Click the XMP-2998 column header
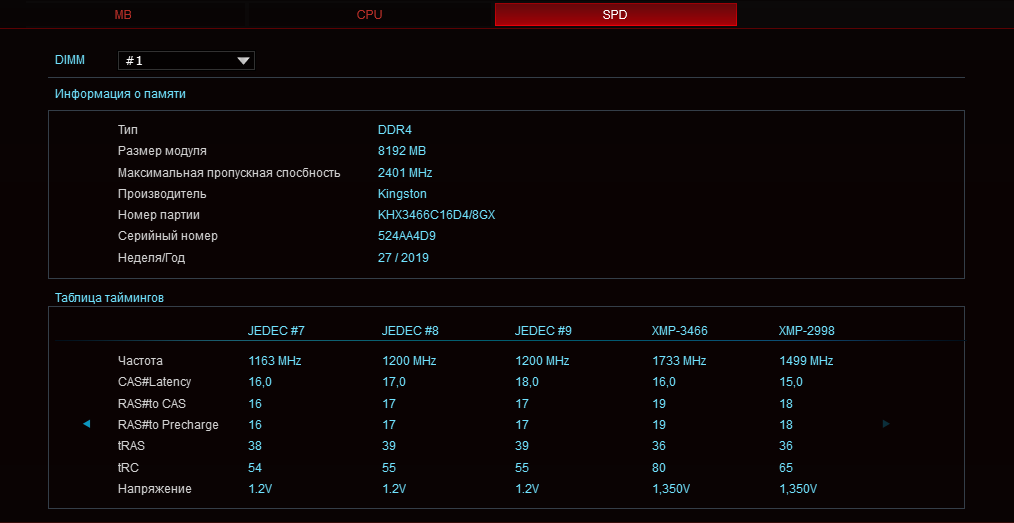The height and width of the screenshot is (523, 1014). (806, 331)
